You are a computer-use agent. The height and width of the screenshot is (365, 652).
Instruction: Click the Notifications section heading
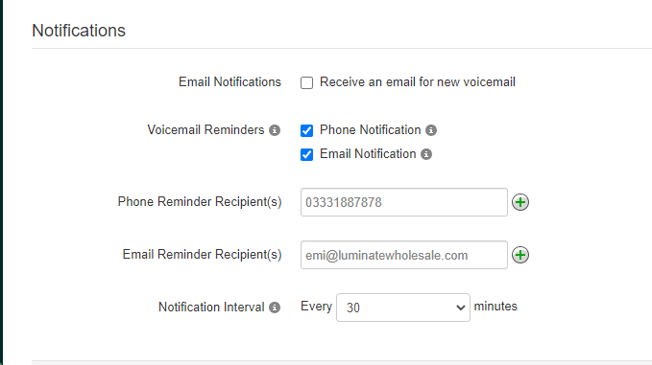79,30
